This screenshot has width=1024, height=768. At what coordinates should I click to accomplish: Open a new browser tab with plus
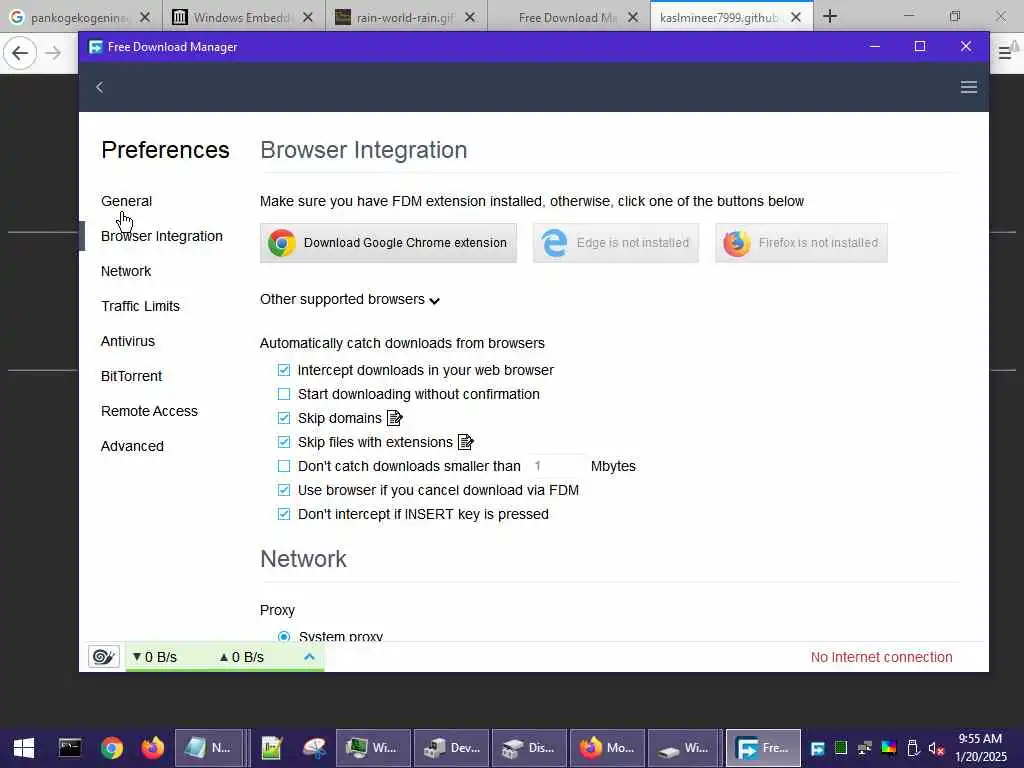(x=830, y=16)
